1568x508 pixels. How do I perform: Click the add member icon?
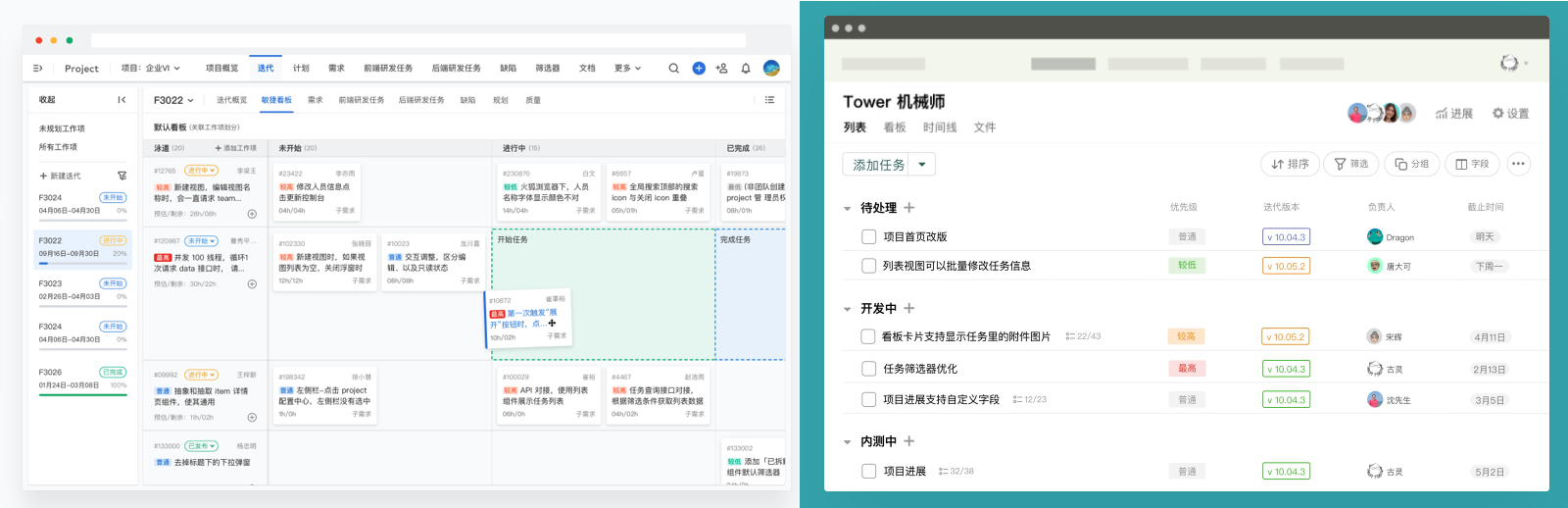[722, 69]
